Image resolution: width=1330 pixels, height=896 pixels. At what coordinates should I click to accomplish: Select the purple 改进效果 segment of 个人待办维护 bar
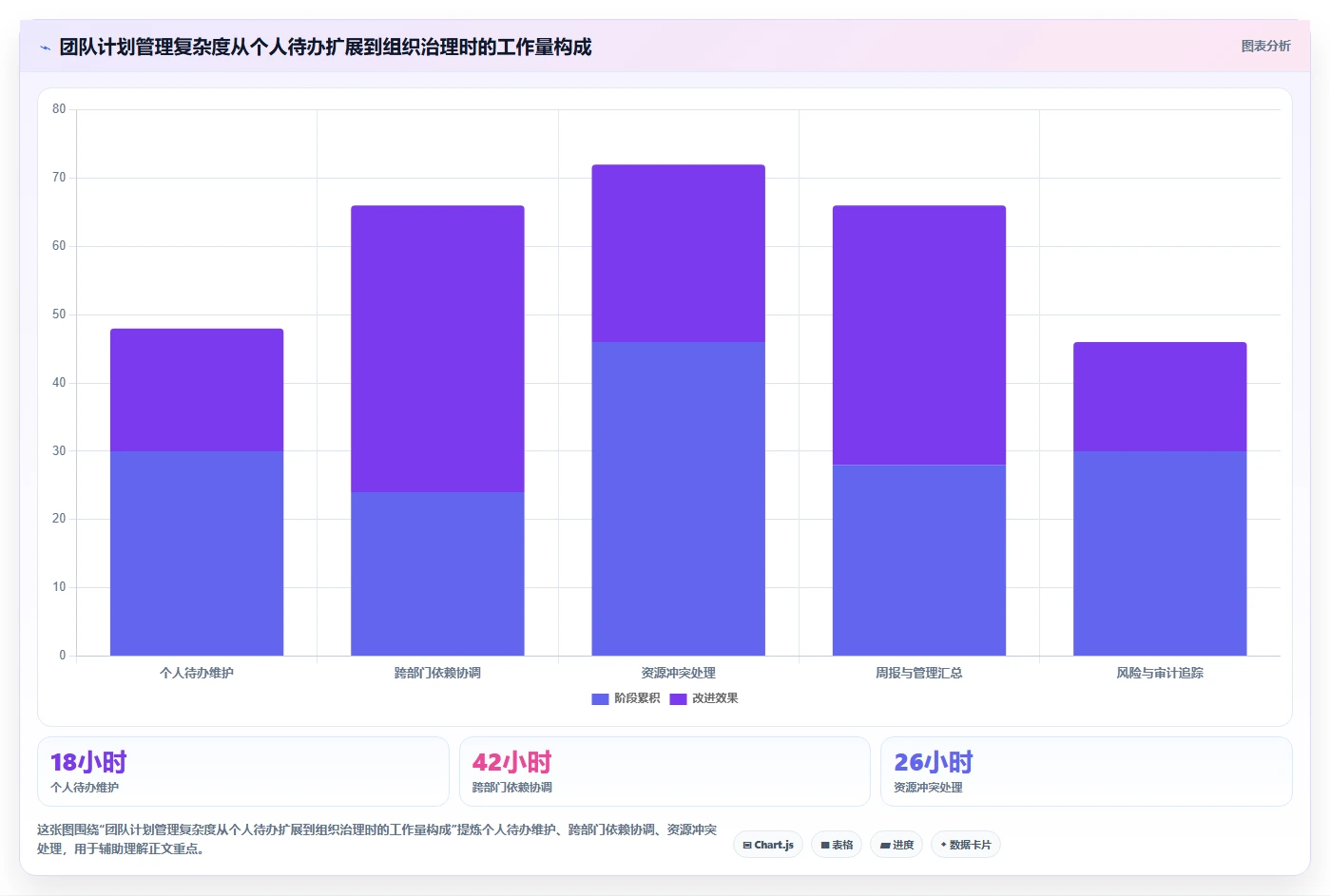coord(197,390)
